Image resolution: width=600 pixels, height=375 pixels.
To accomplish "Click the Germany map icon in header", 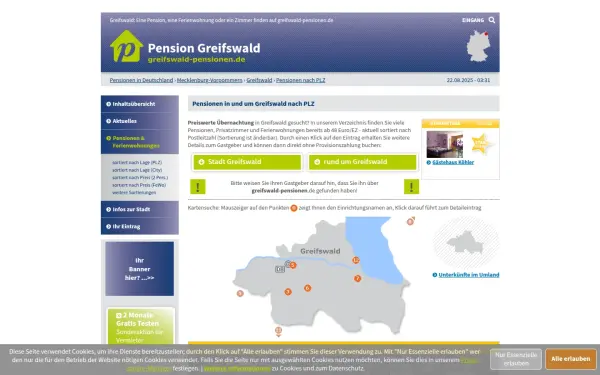I will [x=478, y=46].
